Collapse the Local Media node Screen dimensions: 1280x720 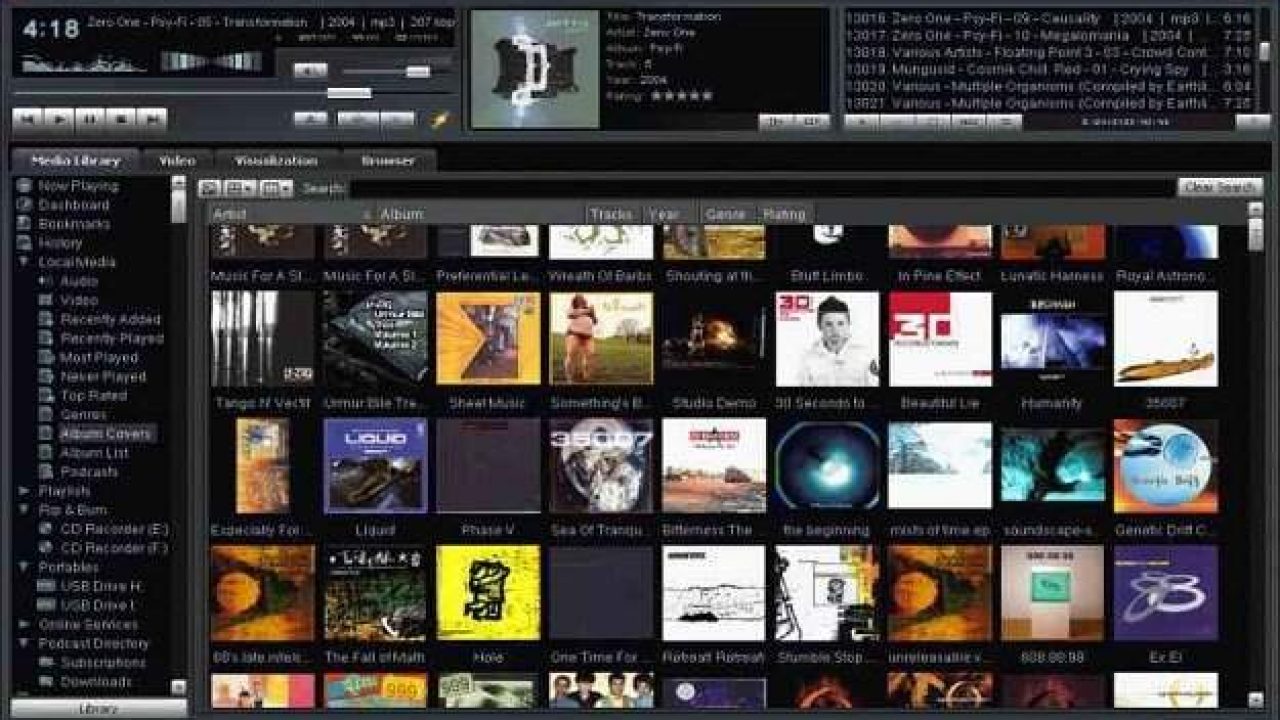click(x=23, y=262)
